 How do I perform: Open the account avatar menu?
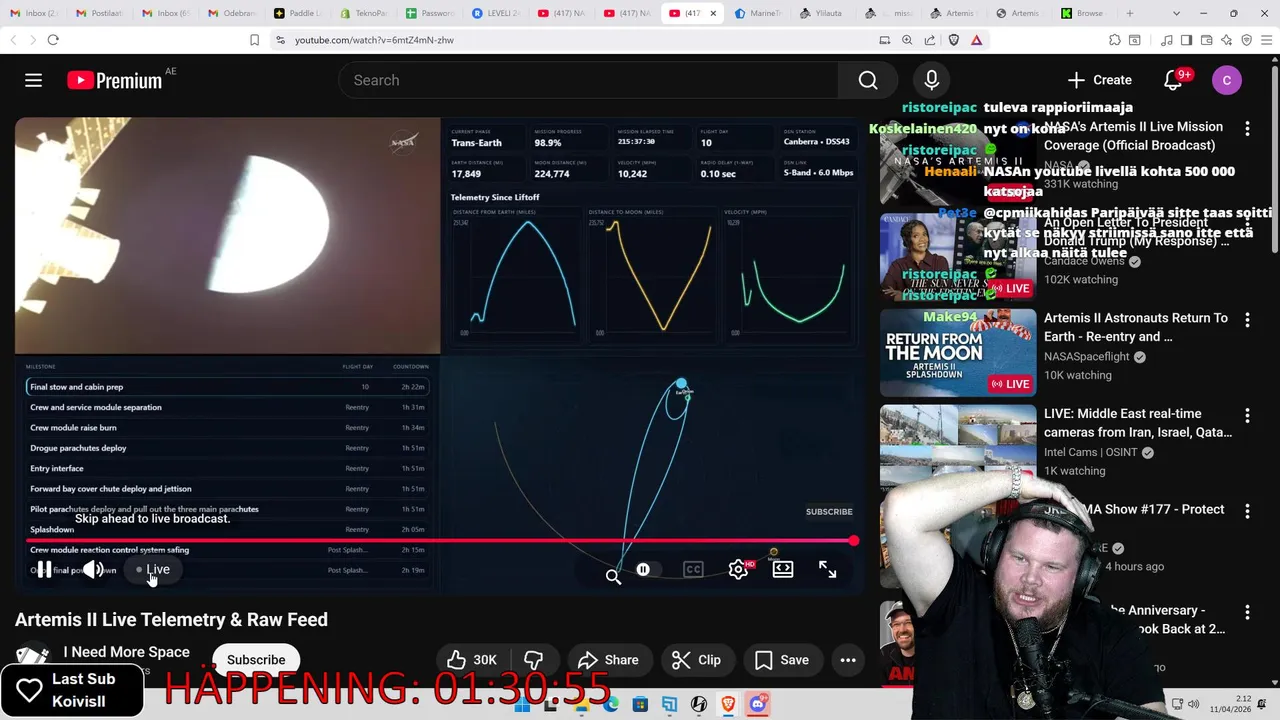point(1227,80)
